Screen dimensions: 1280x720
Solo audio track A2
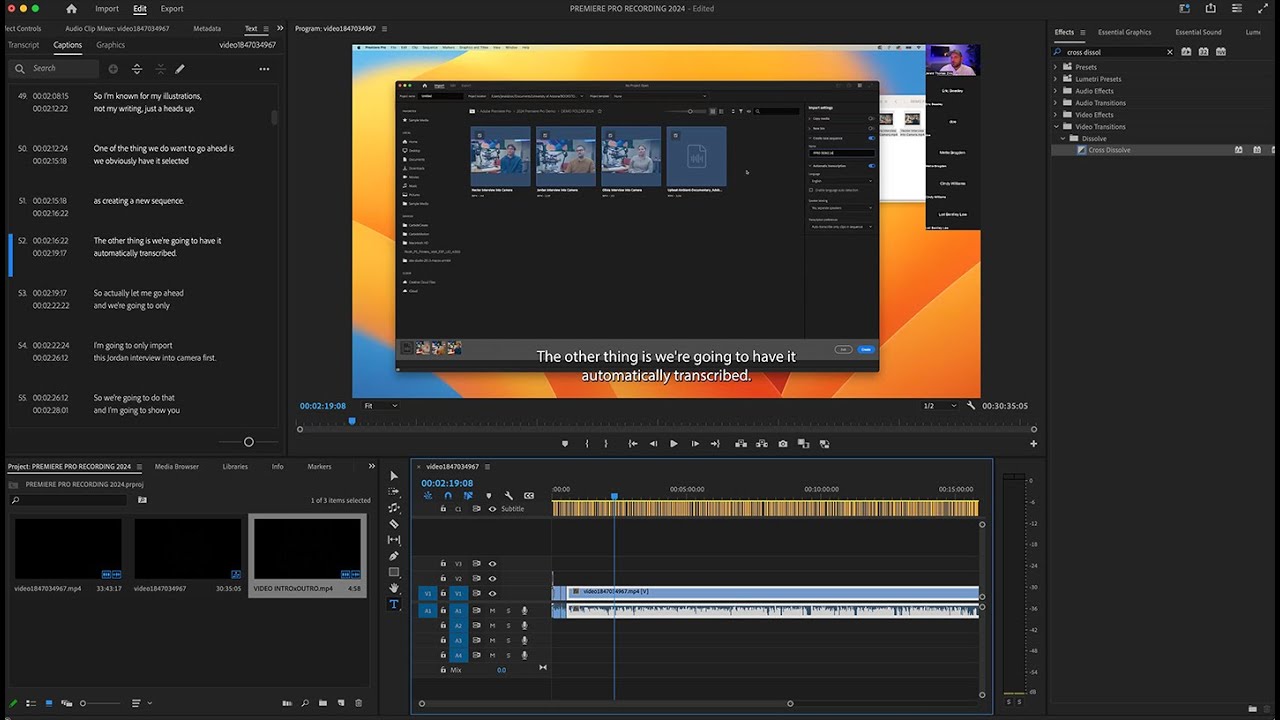[x=508, y=625]
